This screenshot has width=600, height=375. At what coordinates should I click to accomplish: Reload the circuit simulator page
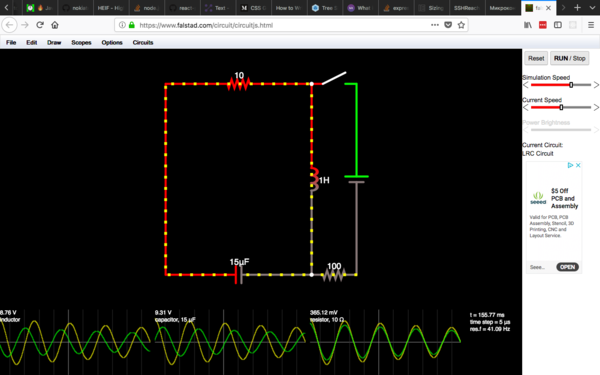coord(40,25)
